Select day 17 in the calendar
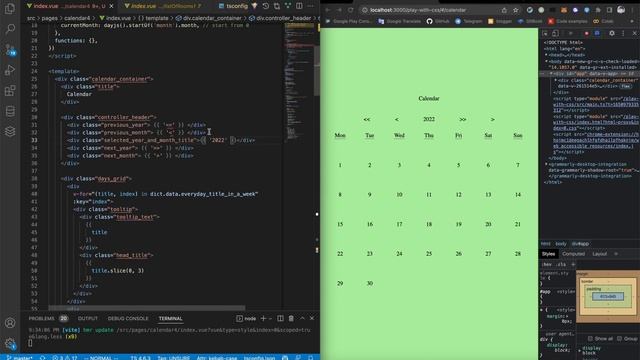This screenshot has width=640, height=360. click(x=399, y=224)
